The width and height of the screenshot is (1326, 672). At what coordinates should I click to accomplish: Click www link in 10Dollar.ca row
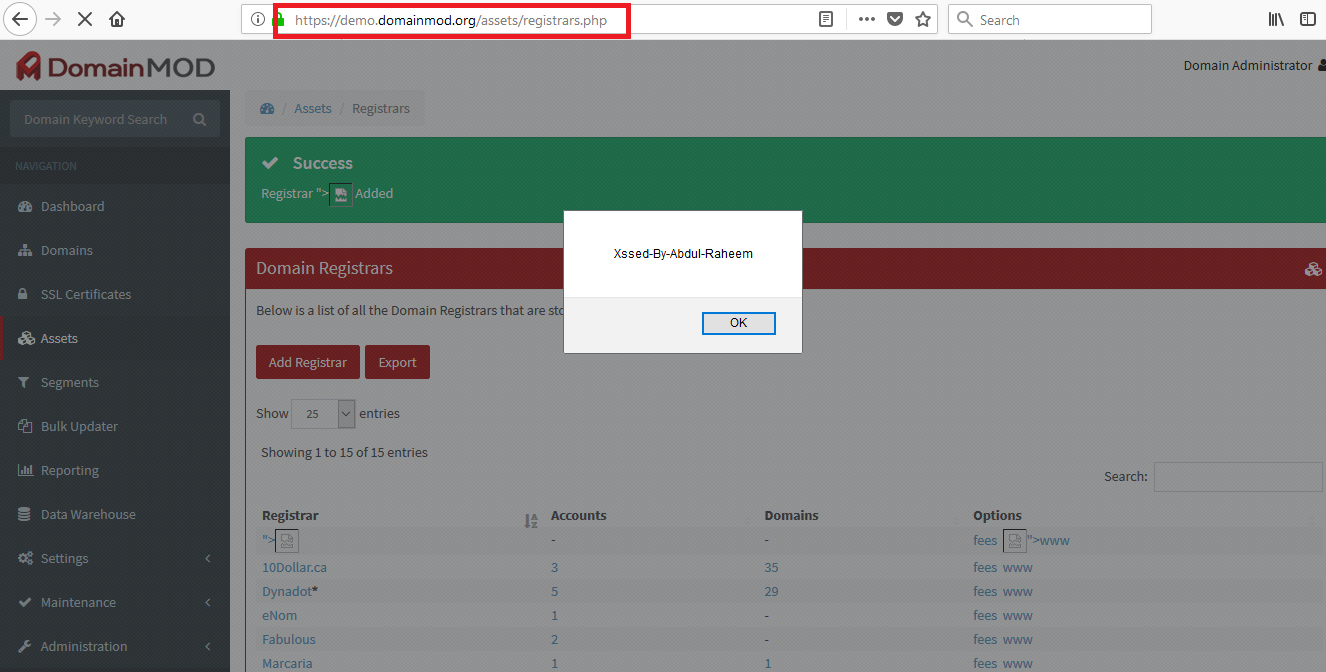click(x=1018, y=567)
